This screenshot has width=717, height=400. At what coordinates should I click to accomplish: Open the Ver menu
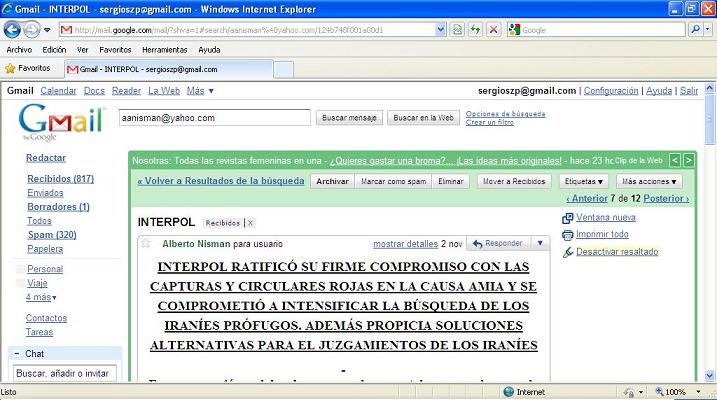click(82, 50)
